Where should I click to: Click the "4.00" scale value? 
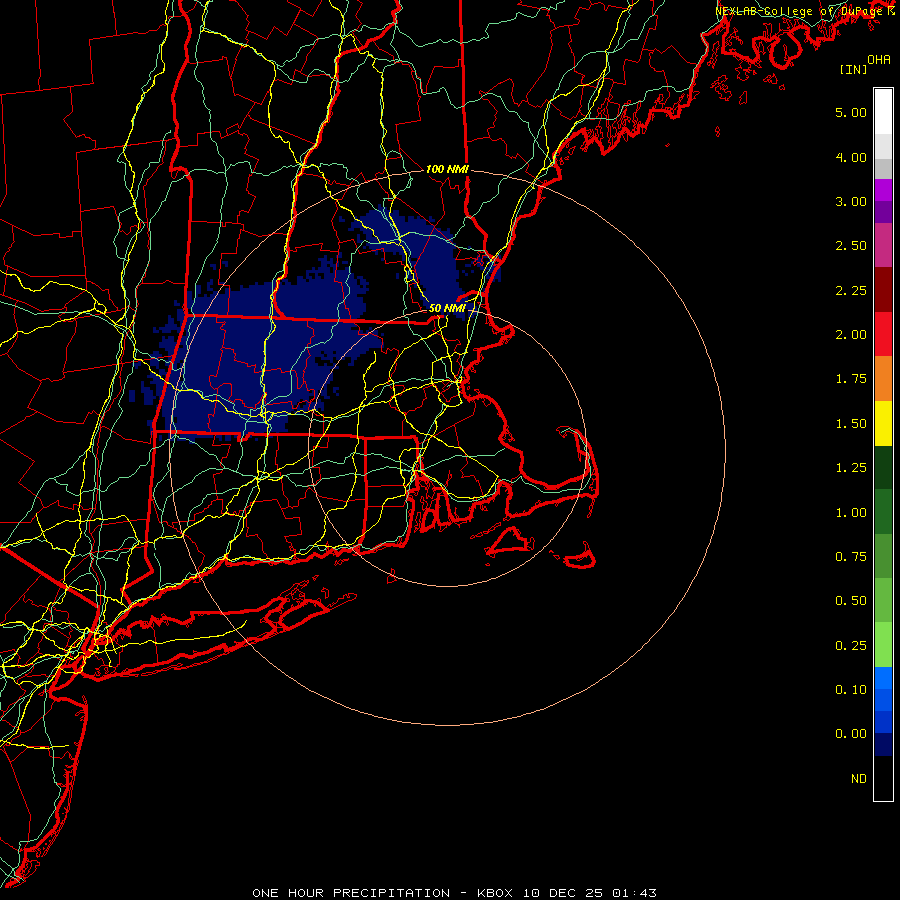(851, 157)
